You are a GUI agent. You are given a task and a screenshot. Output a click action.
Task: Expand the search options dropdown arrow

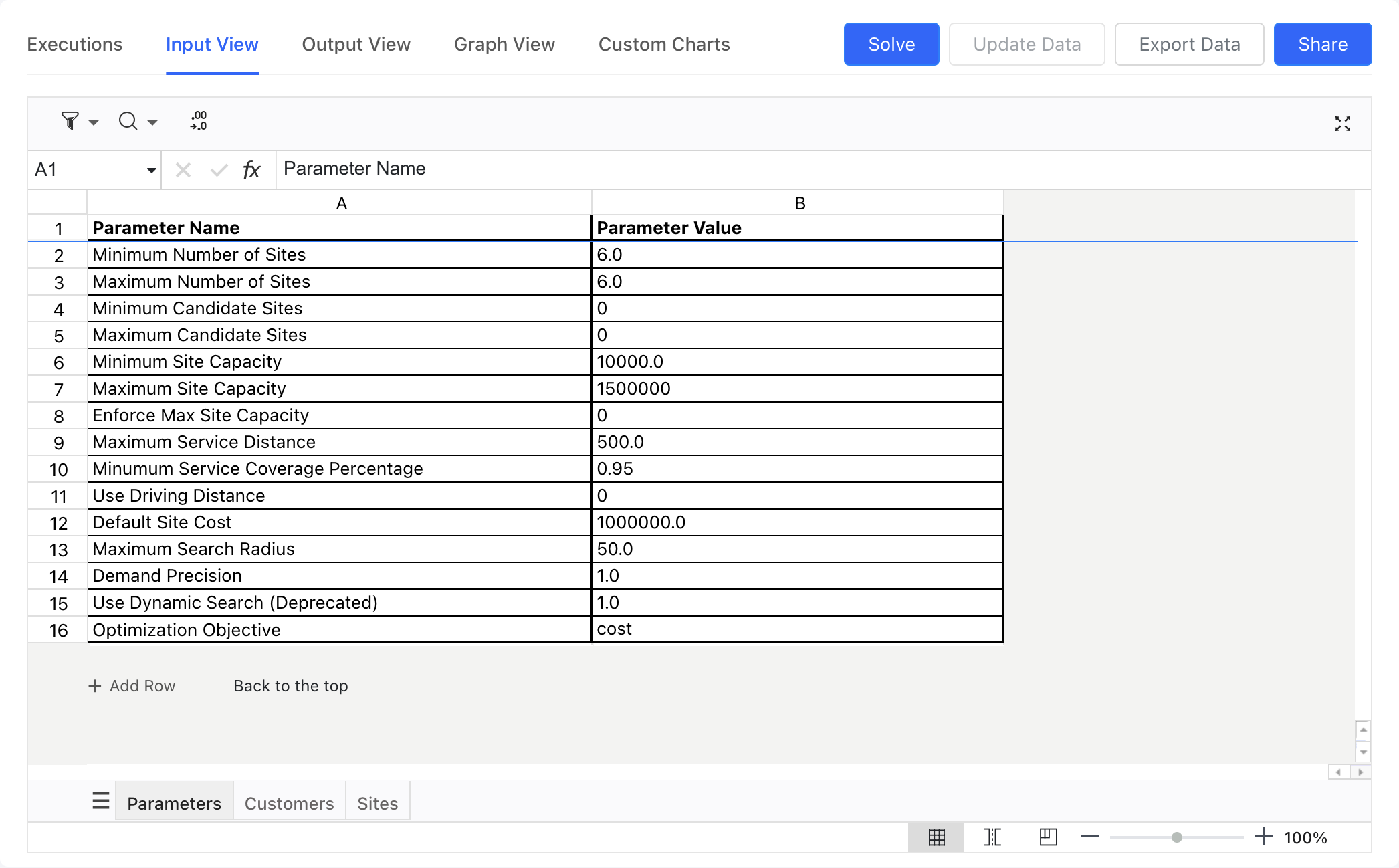pos(152,123)
